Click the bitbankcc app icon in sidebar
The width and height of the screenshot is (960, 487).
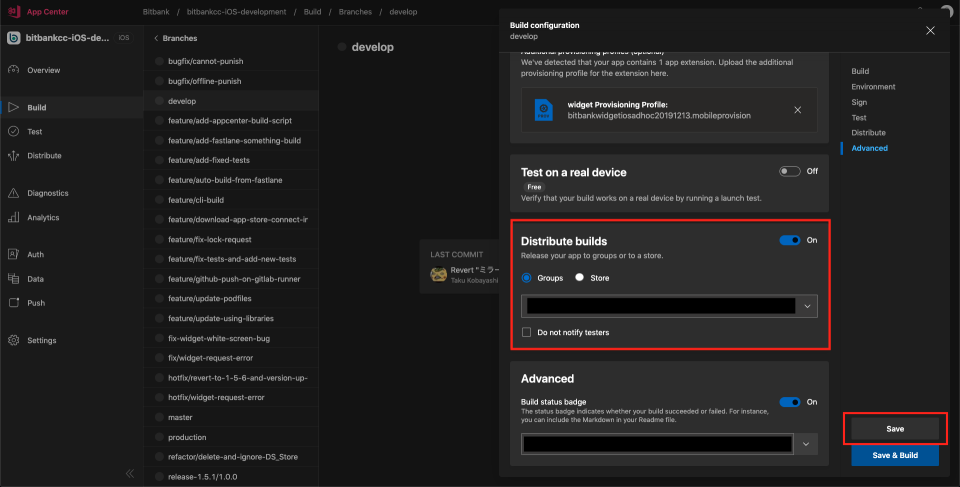(13, 38)
